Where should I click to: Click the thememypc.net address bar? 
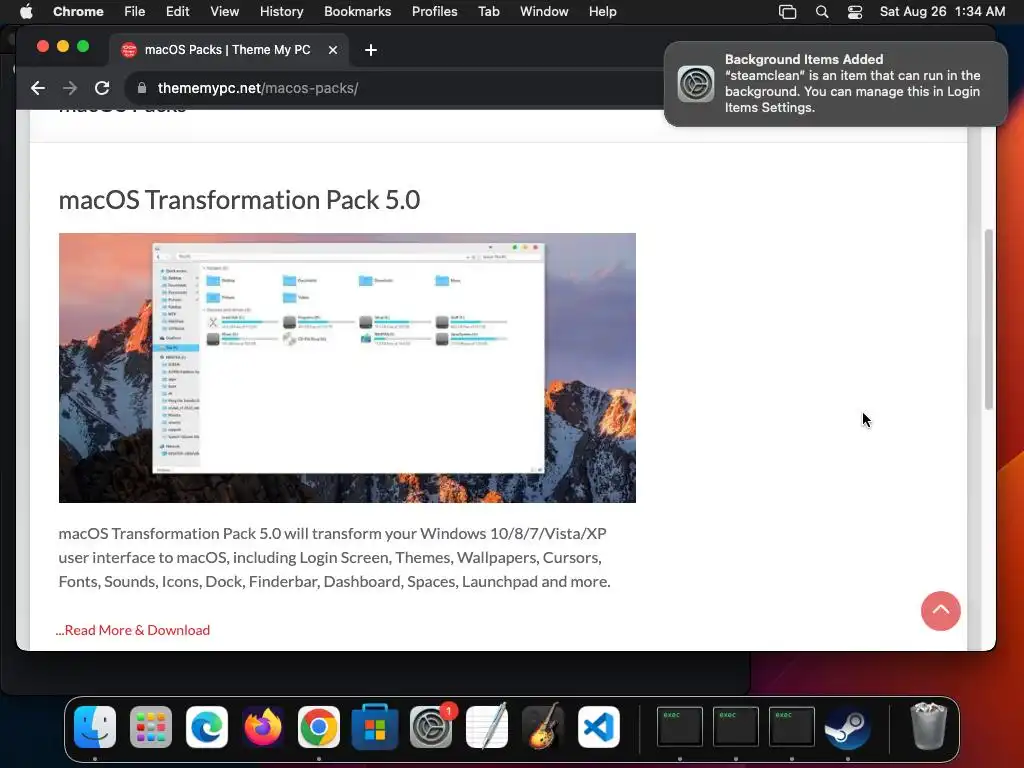395,88
